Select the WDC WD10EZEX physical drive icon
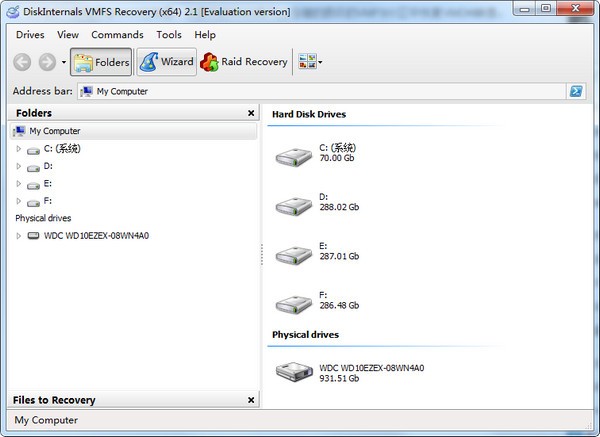Viewport: 600px width, 437px height. 294,371
